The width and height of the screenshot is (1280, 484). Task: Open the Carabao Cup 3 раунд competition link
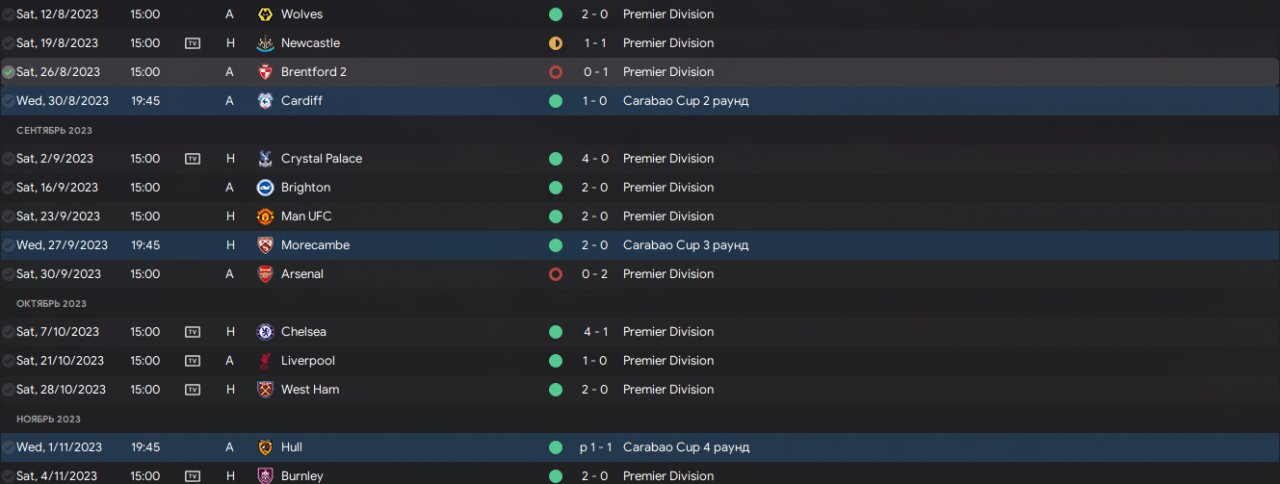[685, 245]
